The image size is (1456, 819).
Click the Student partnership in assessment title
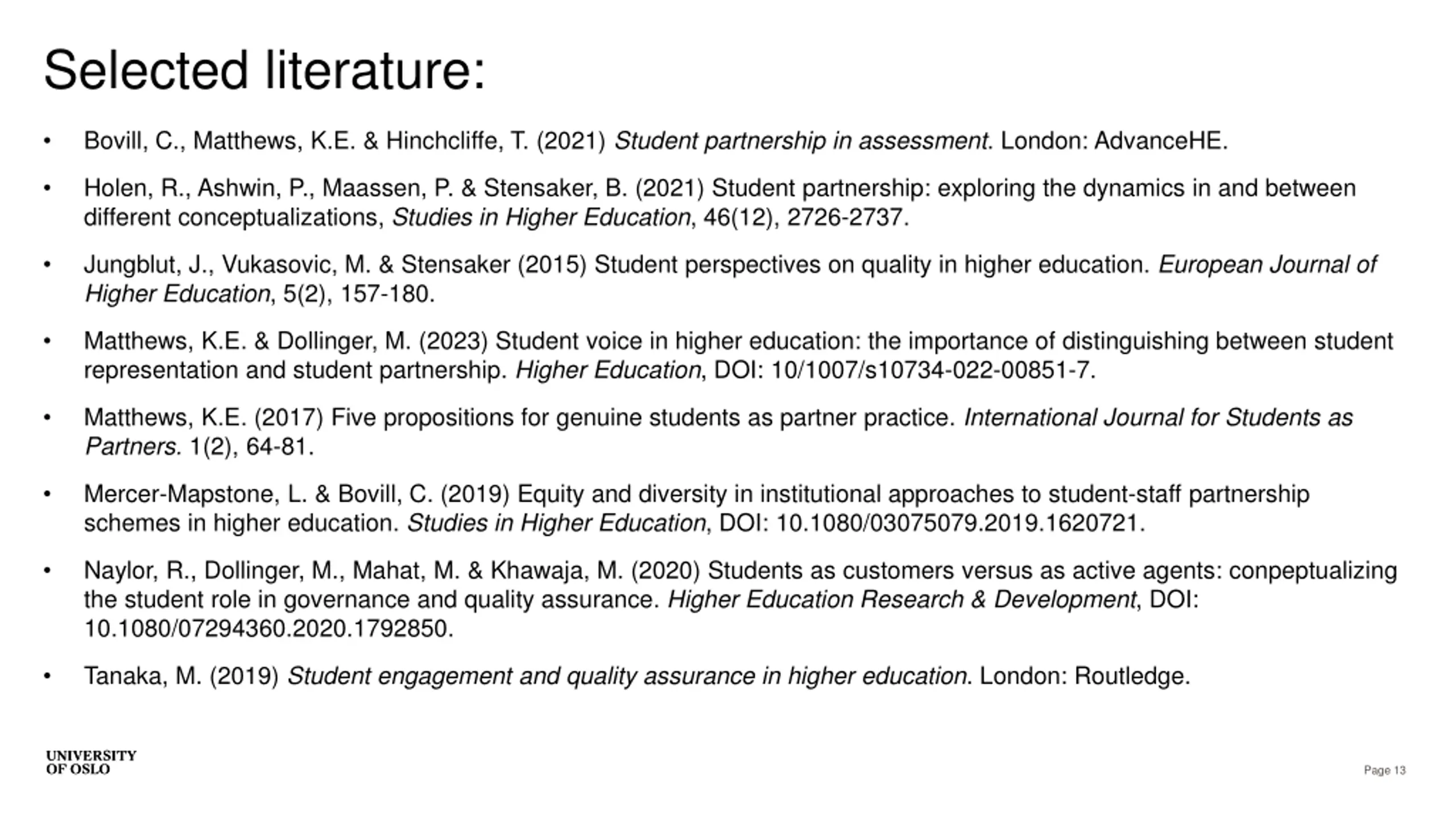point(800,140)
